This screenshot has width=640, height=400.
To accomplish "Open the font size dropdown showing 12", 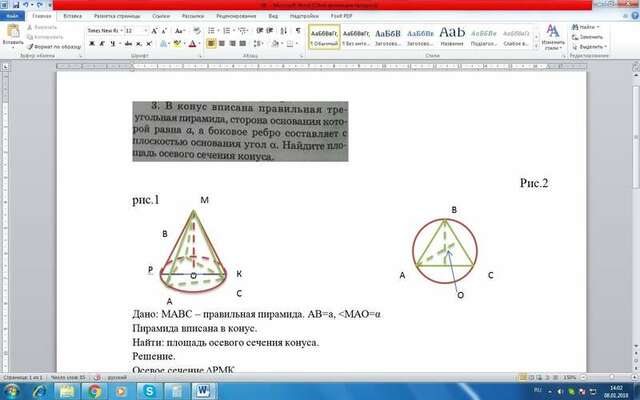I will click(136, 31).
